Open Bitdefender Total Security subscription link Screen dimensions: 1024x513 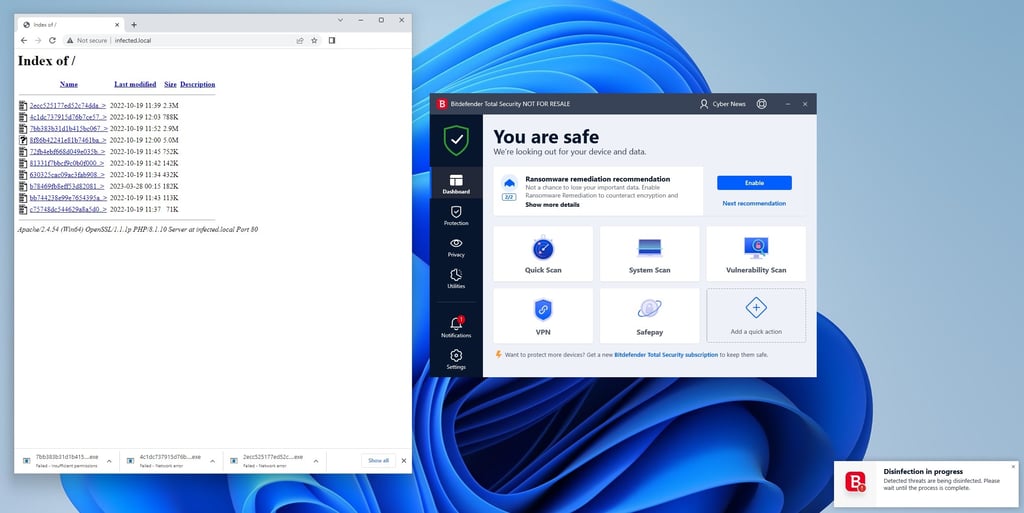(666, 354)
